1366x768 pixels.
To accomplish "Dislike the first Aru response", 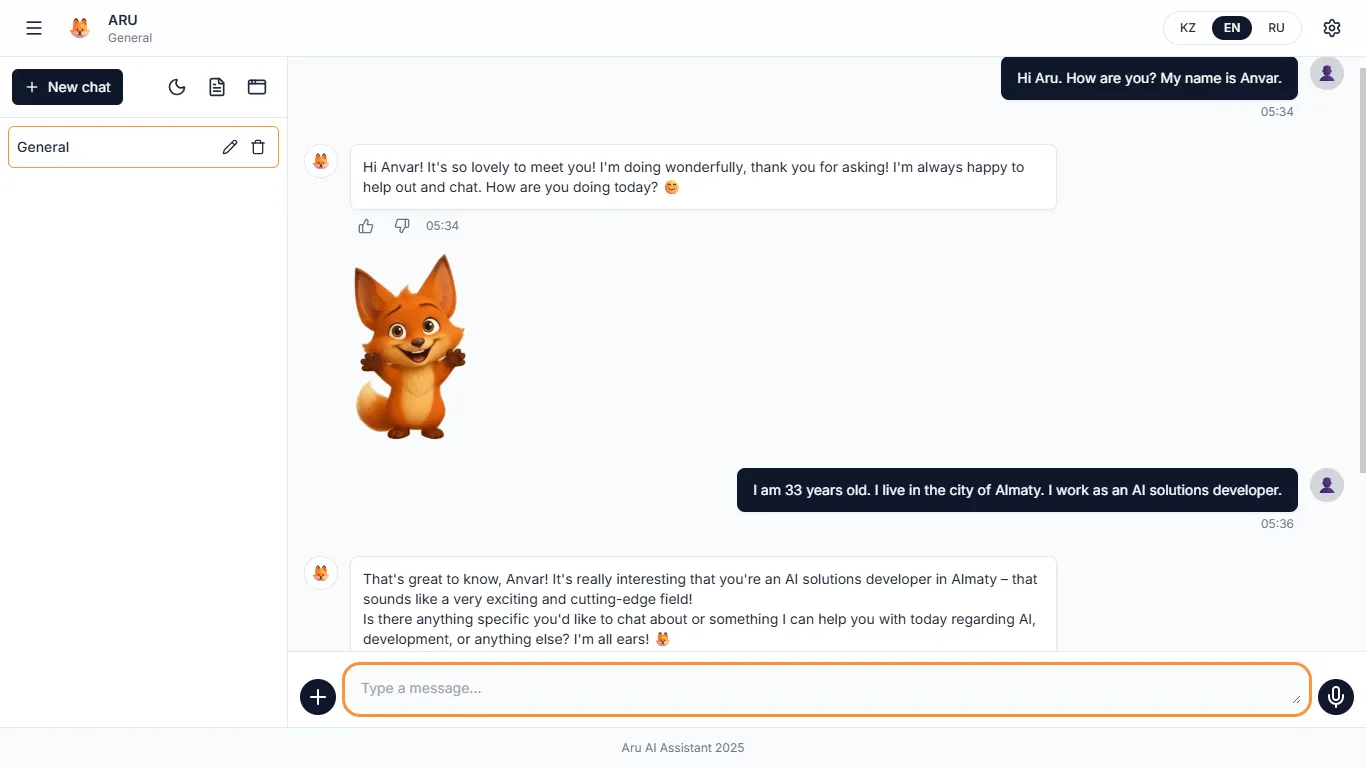I will point(402,226).
